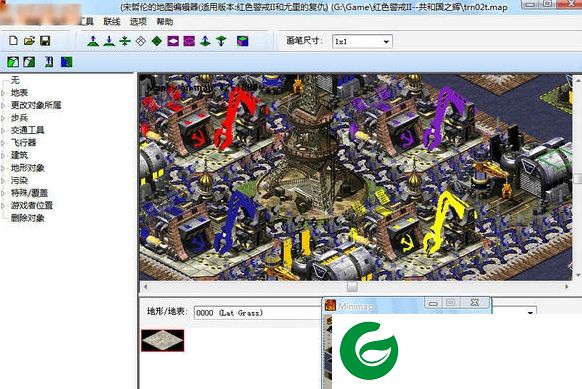Click the New map icon
Image resolution: width=582 pixels, height=389 pixels.
point(13,40)
